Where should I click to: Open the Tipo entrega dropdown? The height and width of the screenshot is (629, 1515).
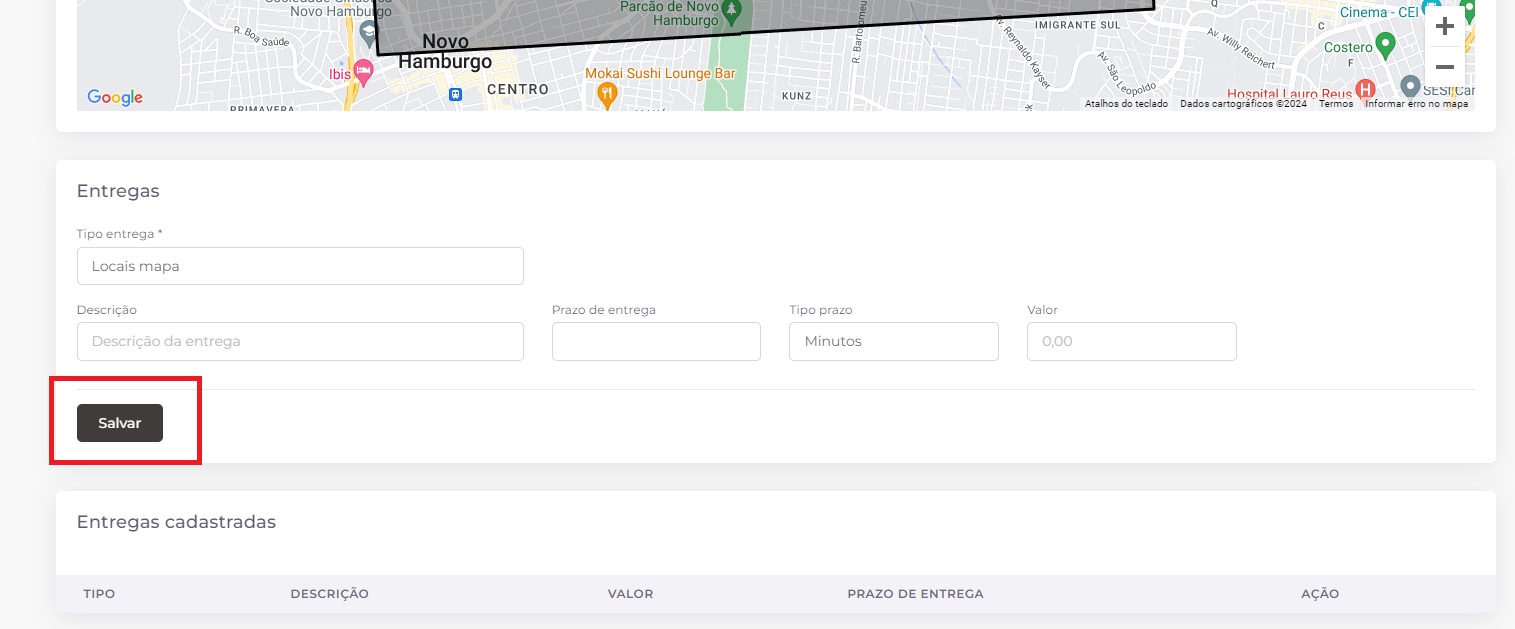[x=300, y=266]
